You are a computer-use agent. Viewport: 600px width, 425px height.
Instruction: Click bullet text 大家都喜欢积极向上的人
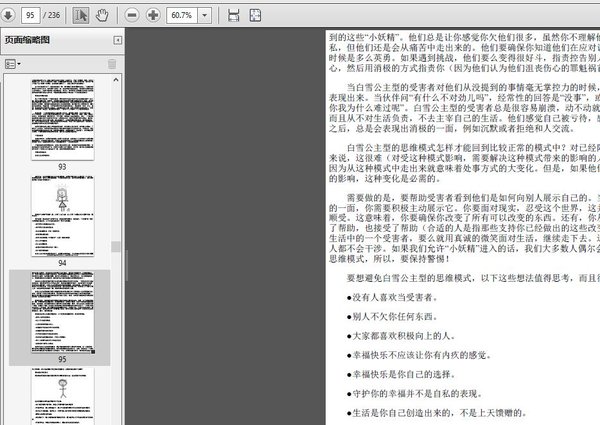[x=401, y=336]
